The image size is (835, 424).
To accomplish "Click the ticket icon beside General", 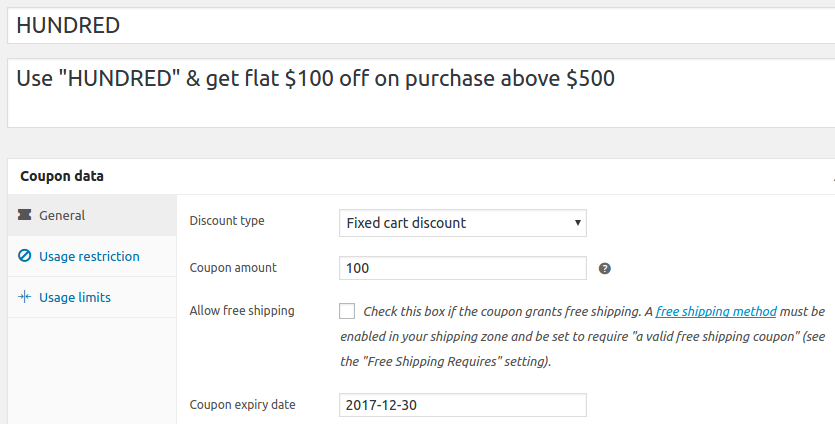I will [25, 215].
